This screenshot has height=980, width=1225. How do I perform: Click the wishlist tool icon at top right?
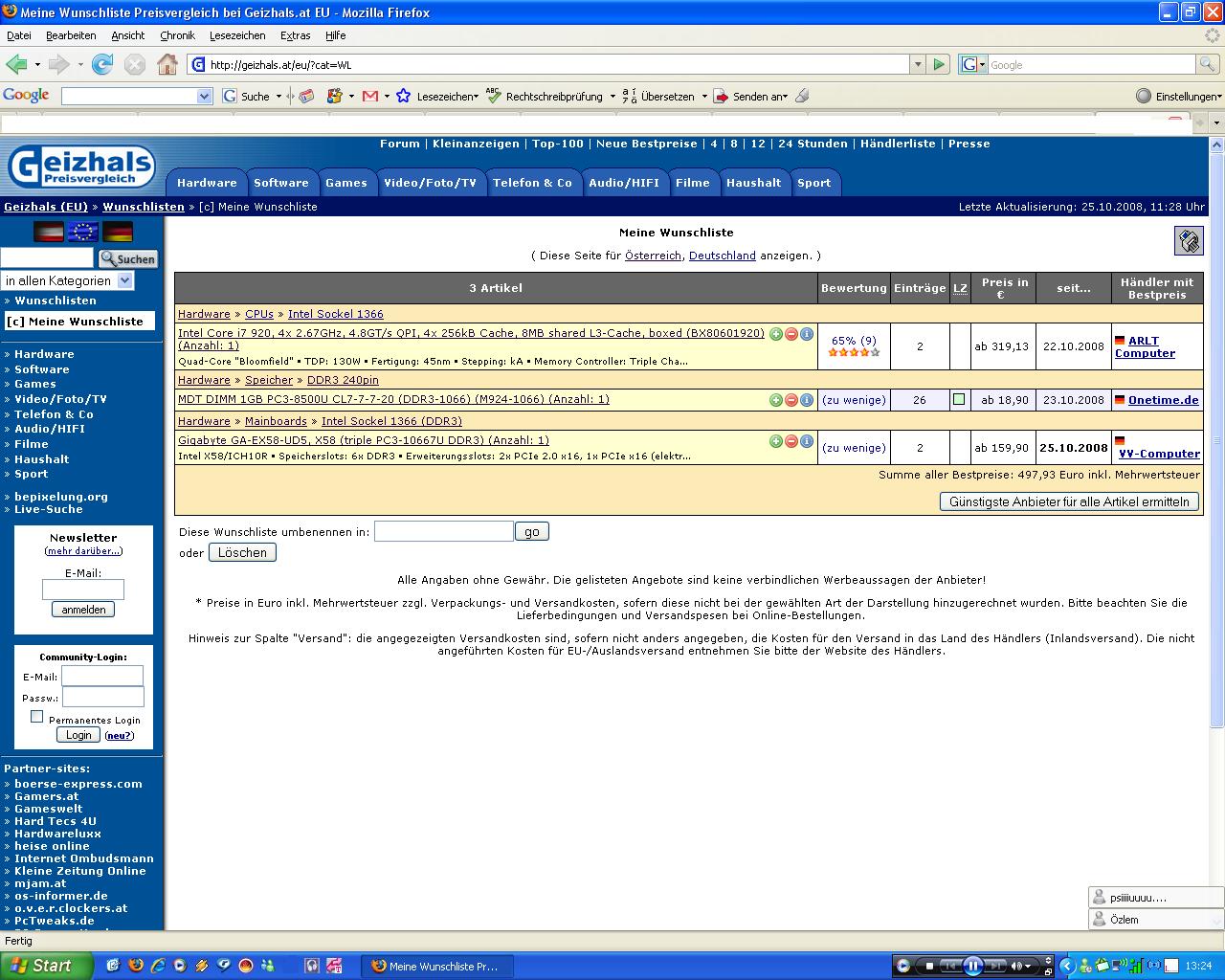[x=1189, y=241]
